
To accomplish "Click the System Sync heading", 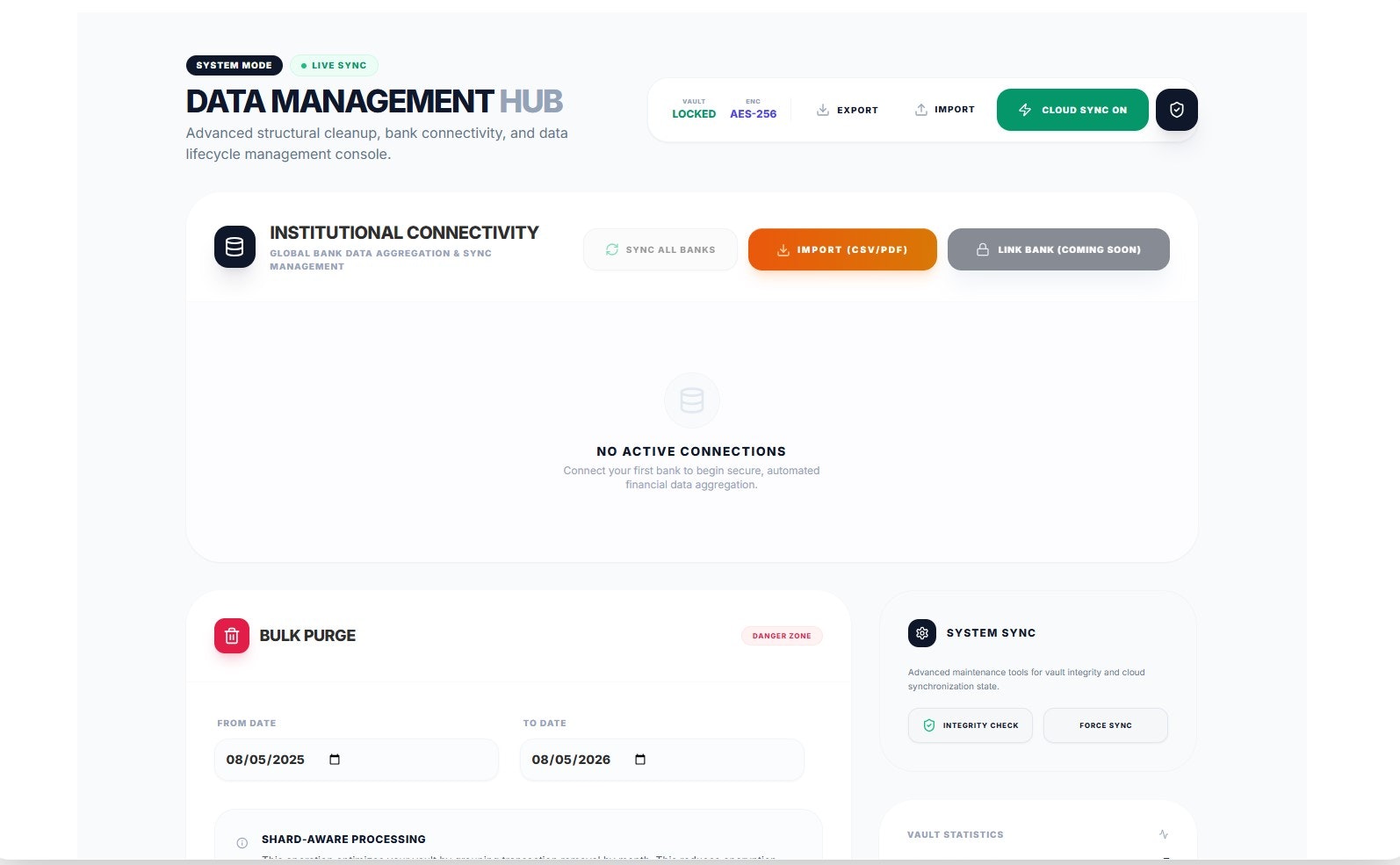I will (991, 633).
